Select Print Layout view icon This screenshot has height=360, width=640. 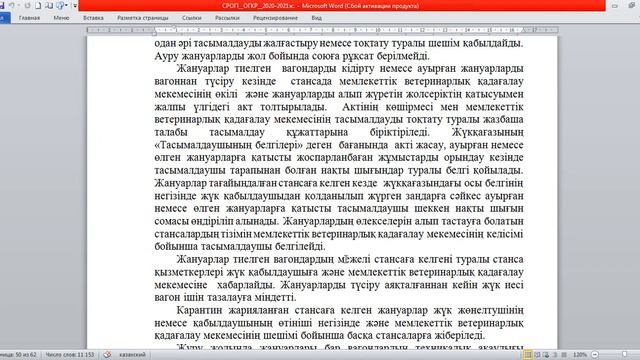click(x=528, y=355)
